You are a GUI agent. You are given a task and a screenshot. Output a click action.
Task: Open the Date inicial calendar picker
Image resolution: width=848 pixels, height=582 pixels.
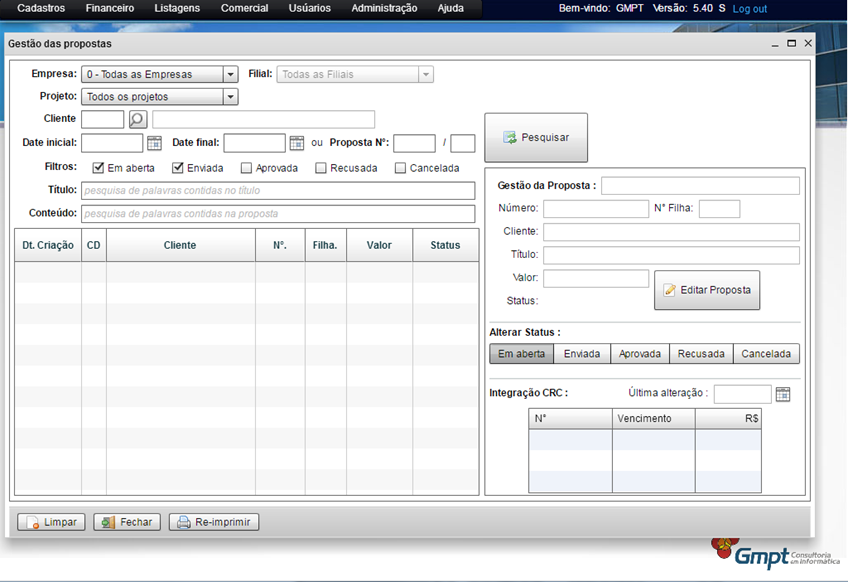pyautogui.click(x=154, y=143)
